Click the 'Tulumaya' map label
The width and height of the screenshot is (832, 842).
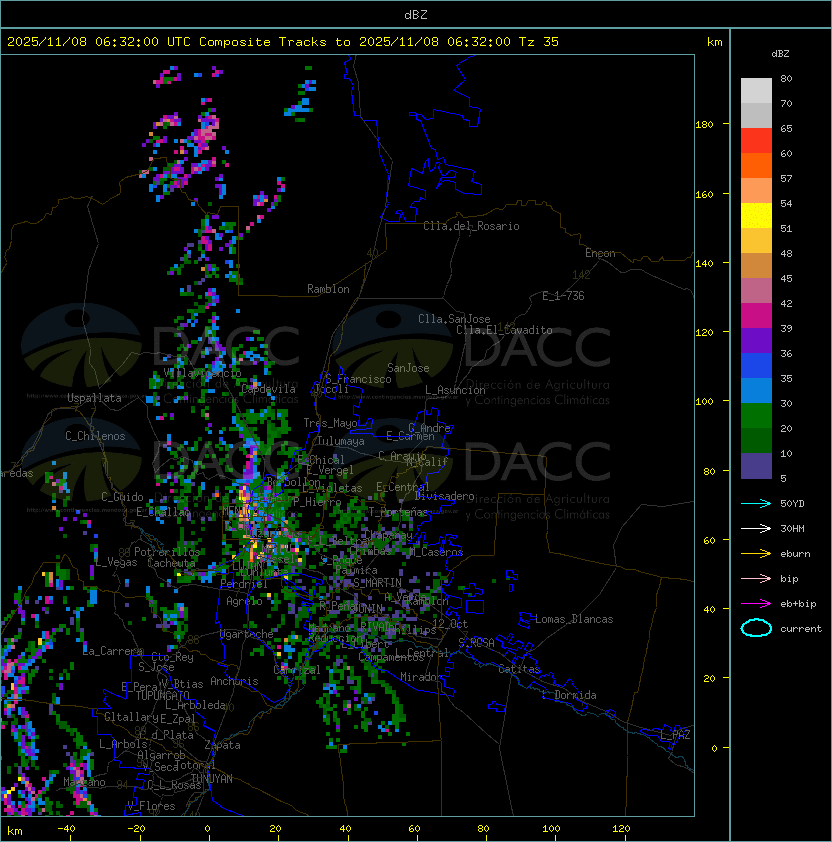(341, 441)
